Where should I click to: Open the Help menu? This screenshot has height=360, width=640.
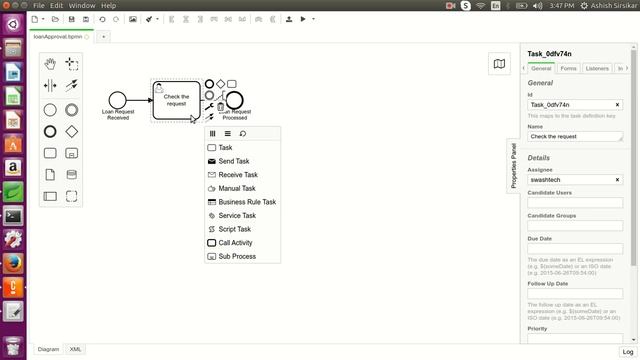point(108,6)
